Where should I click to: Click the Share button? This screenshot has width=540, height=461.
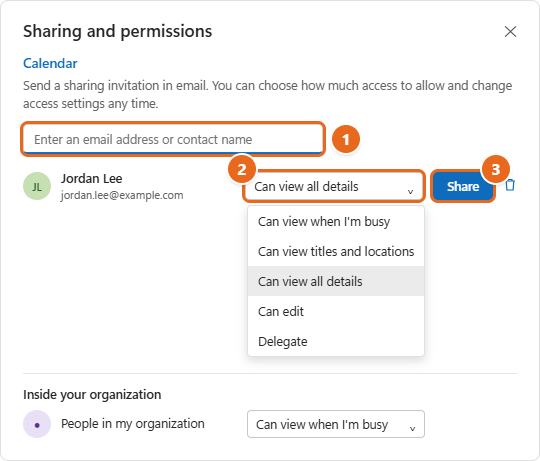tap(463, 186)
